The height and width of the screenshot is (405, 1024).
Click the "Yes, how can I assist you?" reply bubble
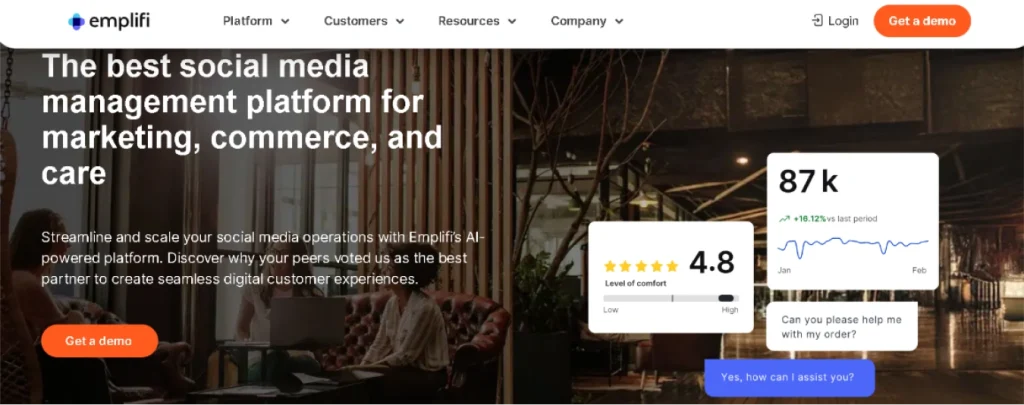pyautogui.click(x=789, y=378)
